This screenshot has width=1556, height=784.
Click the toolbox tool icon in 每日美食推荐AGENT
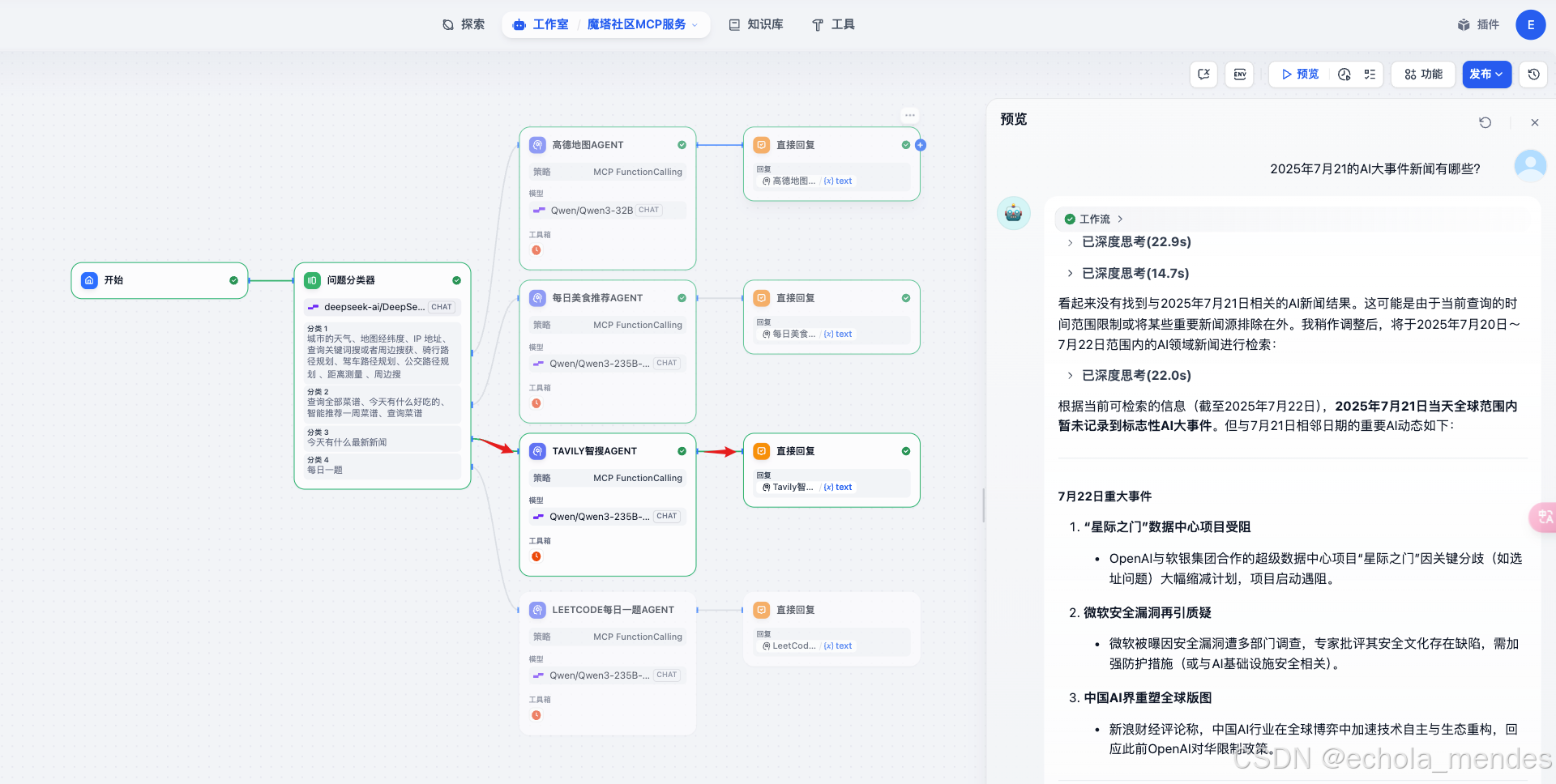point(536,403)
